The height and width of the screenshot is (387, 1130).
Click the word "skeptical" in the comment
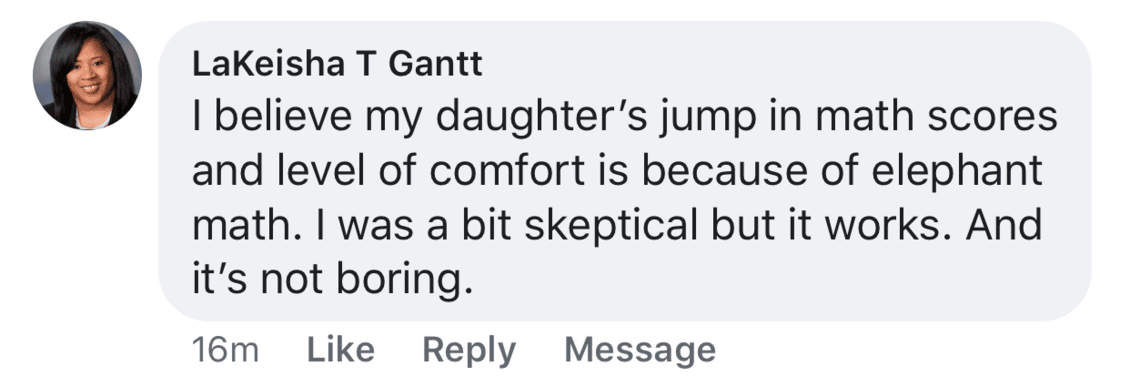612,227
